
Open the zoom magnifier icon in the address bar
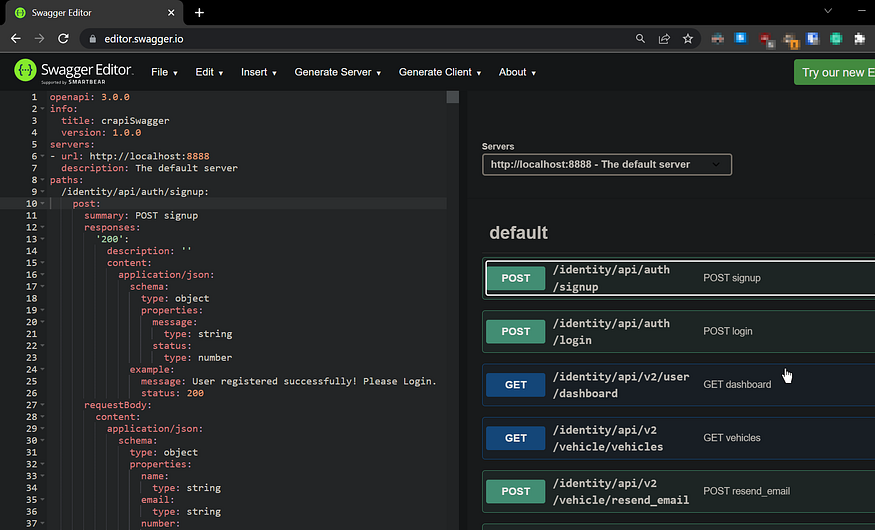click(x=640, y=38)
